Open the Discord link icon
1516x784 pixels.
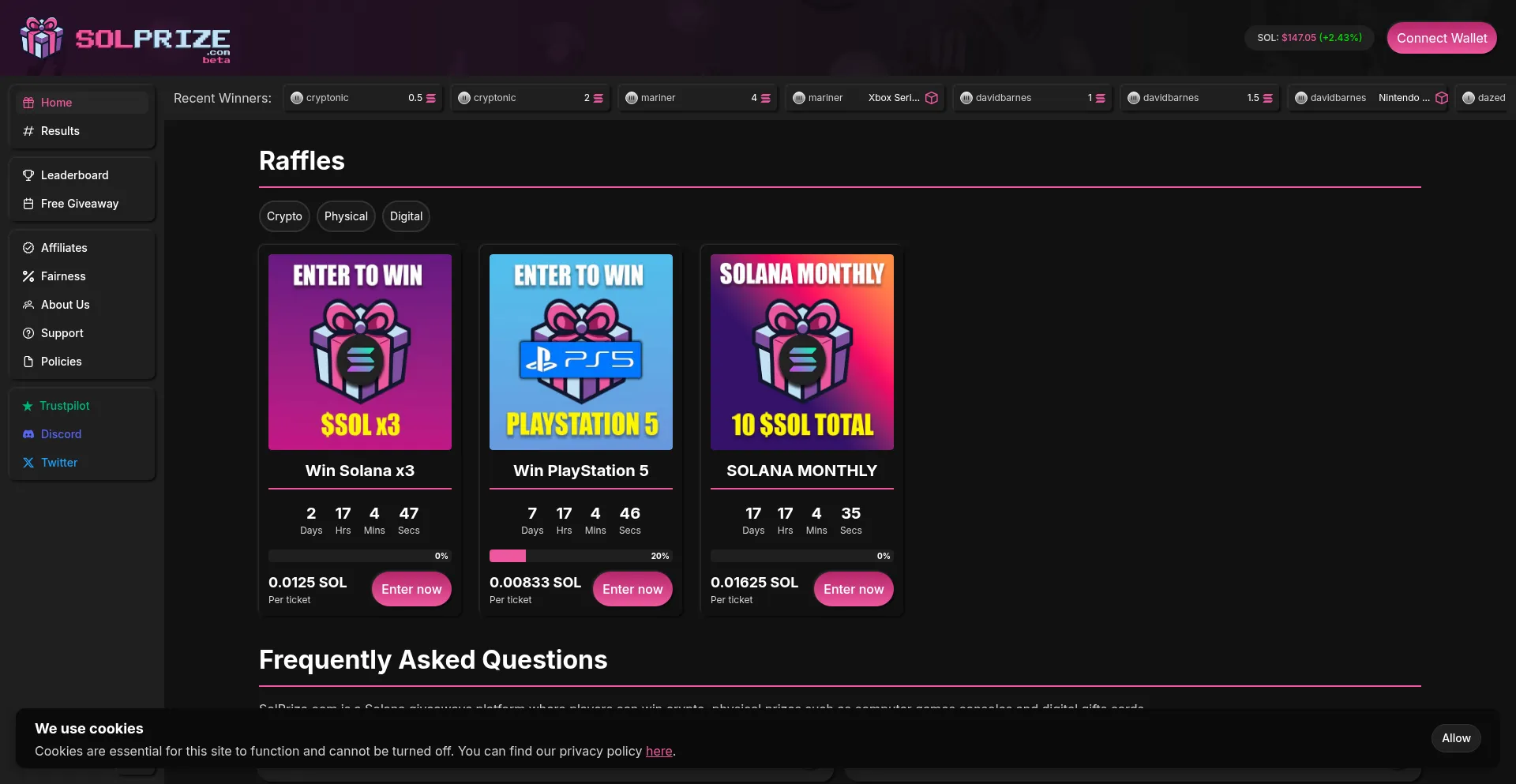[28, 433]
